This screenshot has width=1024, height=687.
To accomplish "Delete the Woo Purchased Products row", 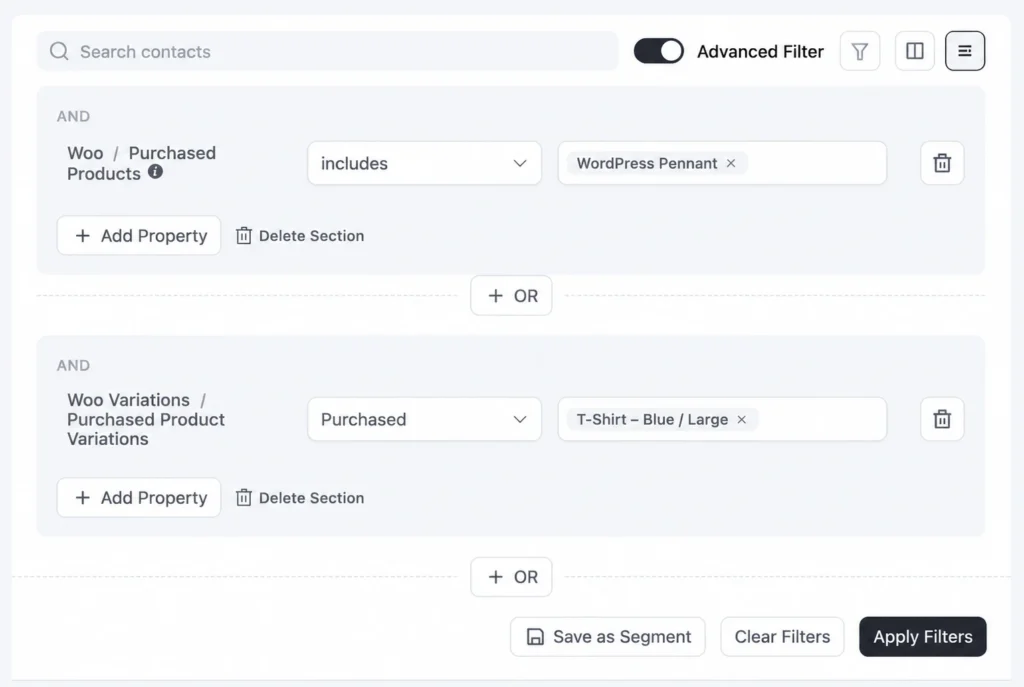I will [x=942, y=163].
